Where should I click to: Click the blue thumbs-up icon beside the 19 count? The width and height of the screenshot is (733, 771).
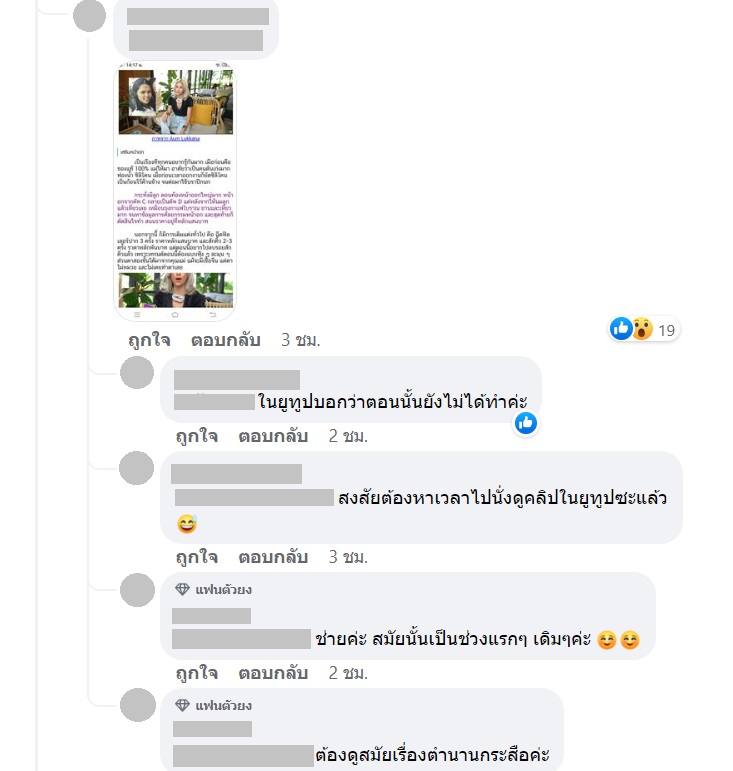coord(621,328)
